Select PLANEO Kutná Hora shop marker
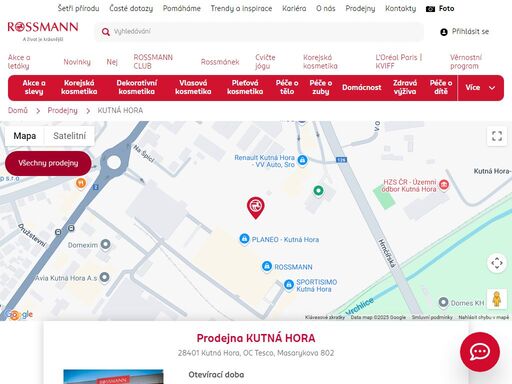 click(244, 239)
